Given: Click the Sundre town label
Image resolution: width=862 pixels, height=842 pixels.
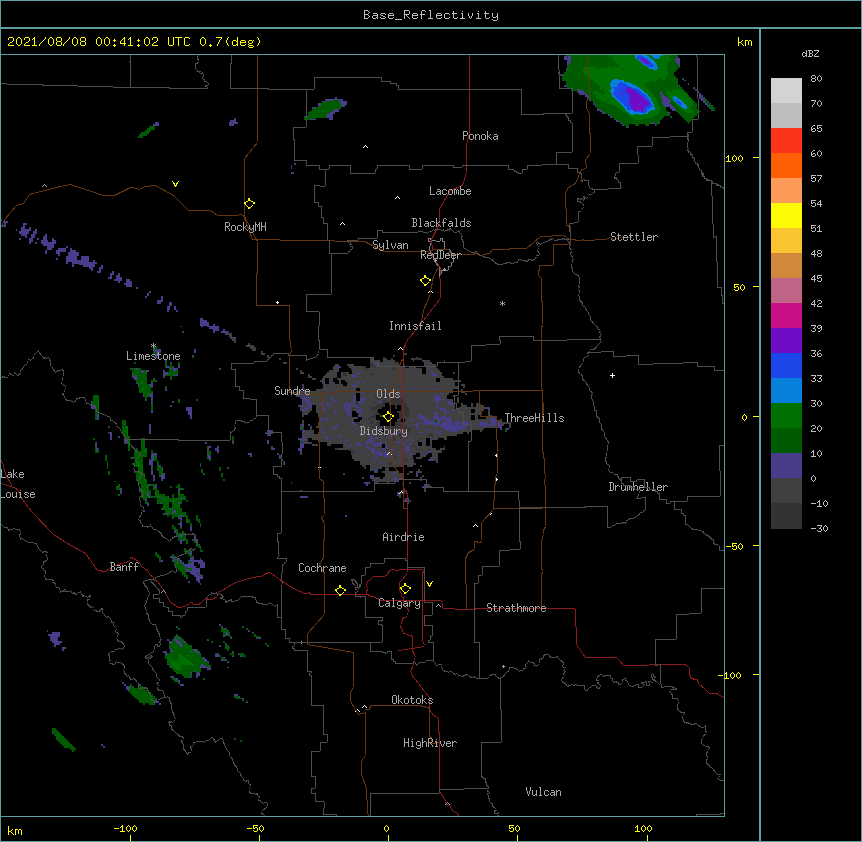Looking at the screenshot, I should (x=292, y=391).
